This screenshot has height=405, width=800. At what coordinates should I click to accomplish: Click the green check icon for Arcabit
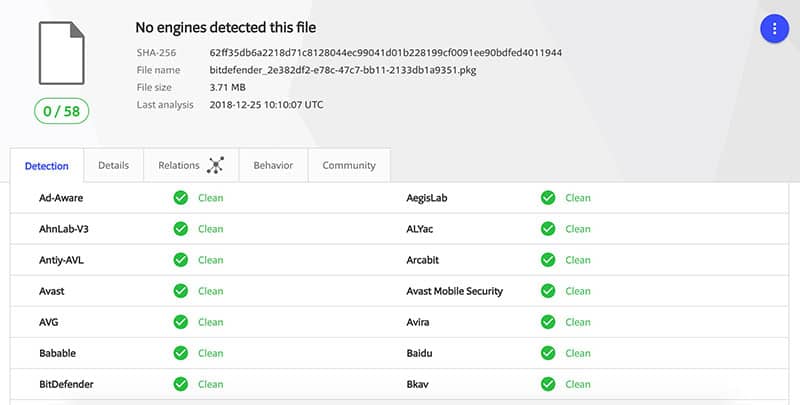(548, 260)
